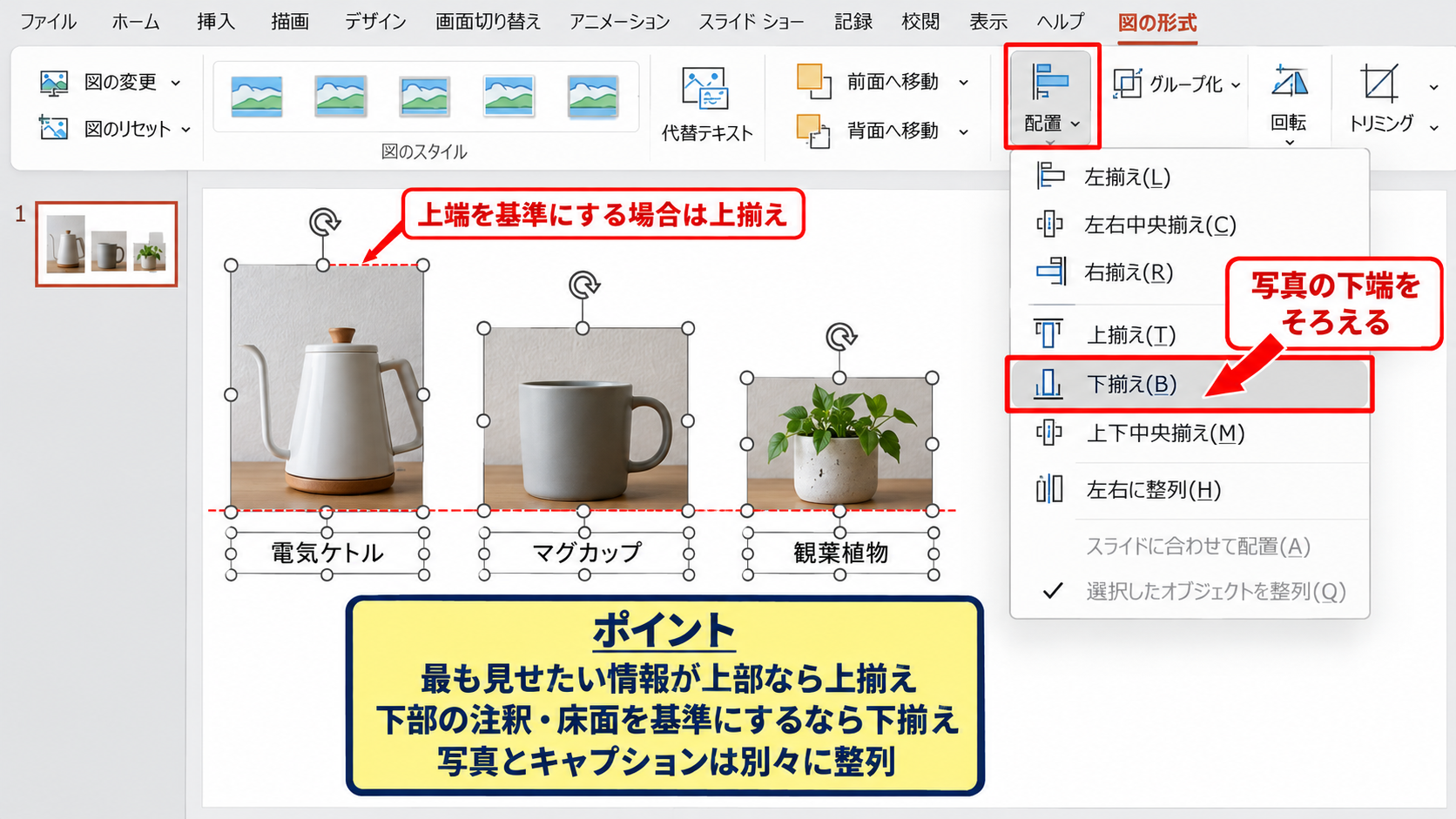Click the rotation handle above plant picture

point(840,336)
